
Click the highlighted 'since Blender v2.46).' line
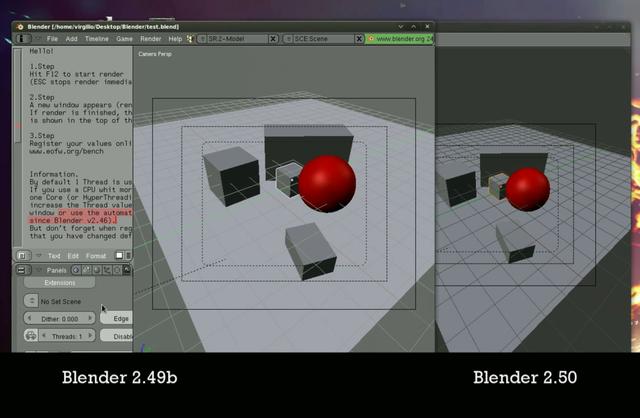tap(73, 220)
